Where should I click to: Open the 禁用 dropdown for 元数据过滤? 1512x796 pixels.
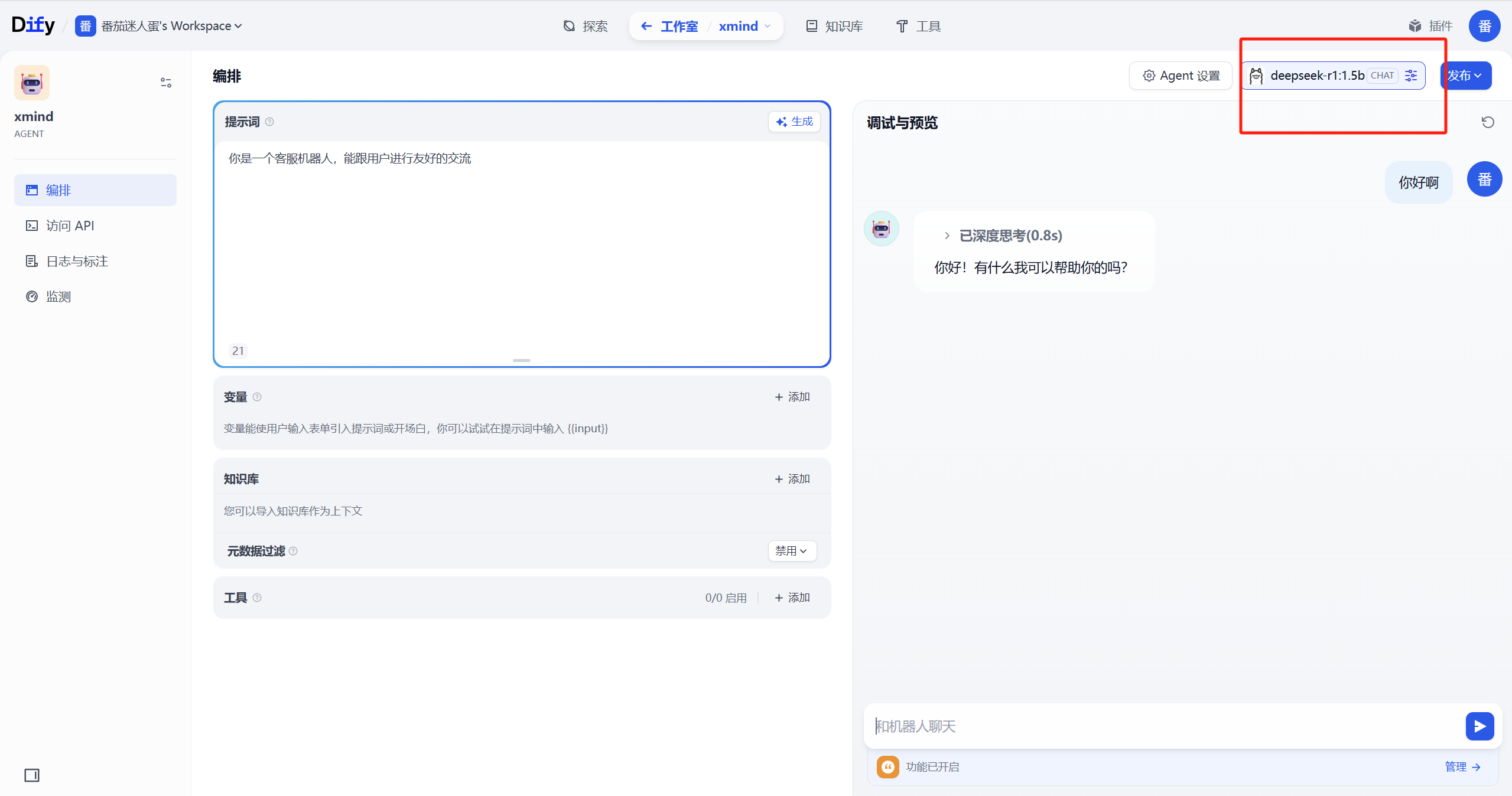(x=791, y=550)
